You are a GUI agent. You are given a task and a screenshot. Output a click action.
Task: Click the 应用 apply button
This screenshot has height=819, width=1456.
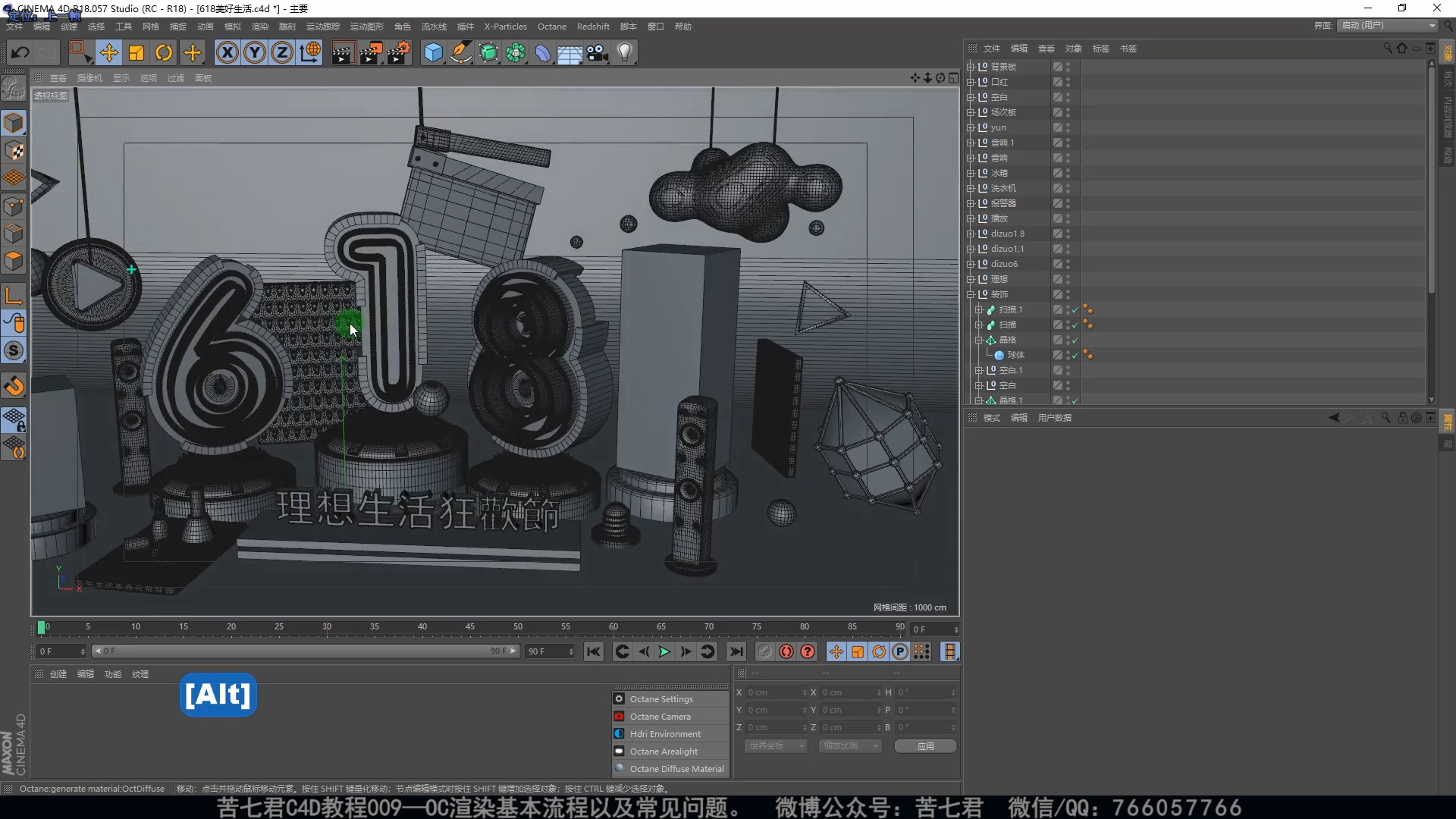click(x=925, y=746)
